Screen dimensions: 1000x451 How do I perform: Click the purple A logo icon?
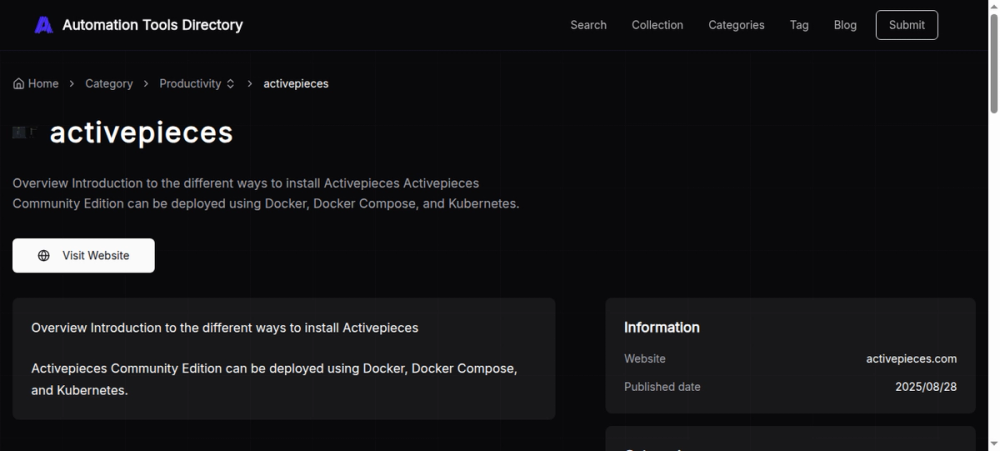click(43, 25)
